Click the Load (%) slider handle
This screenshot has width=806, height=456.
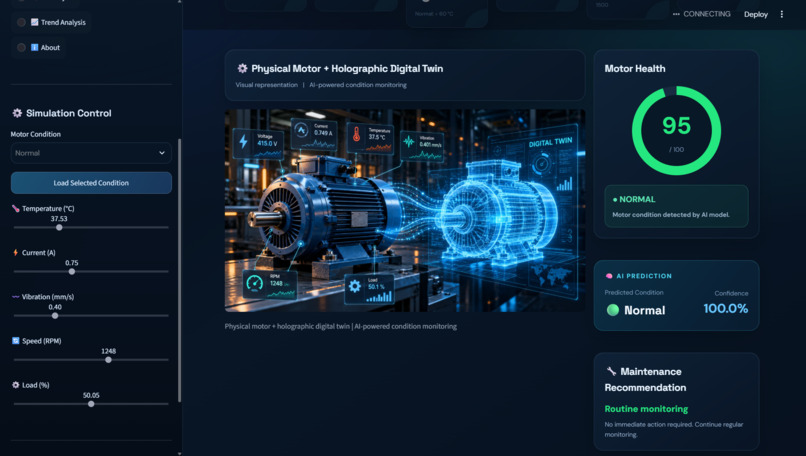click(x=91, y=404)
